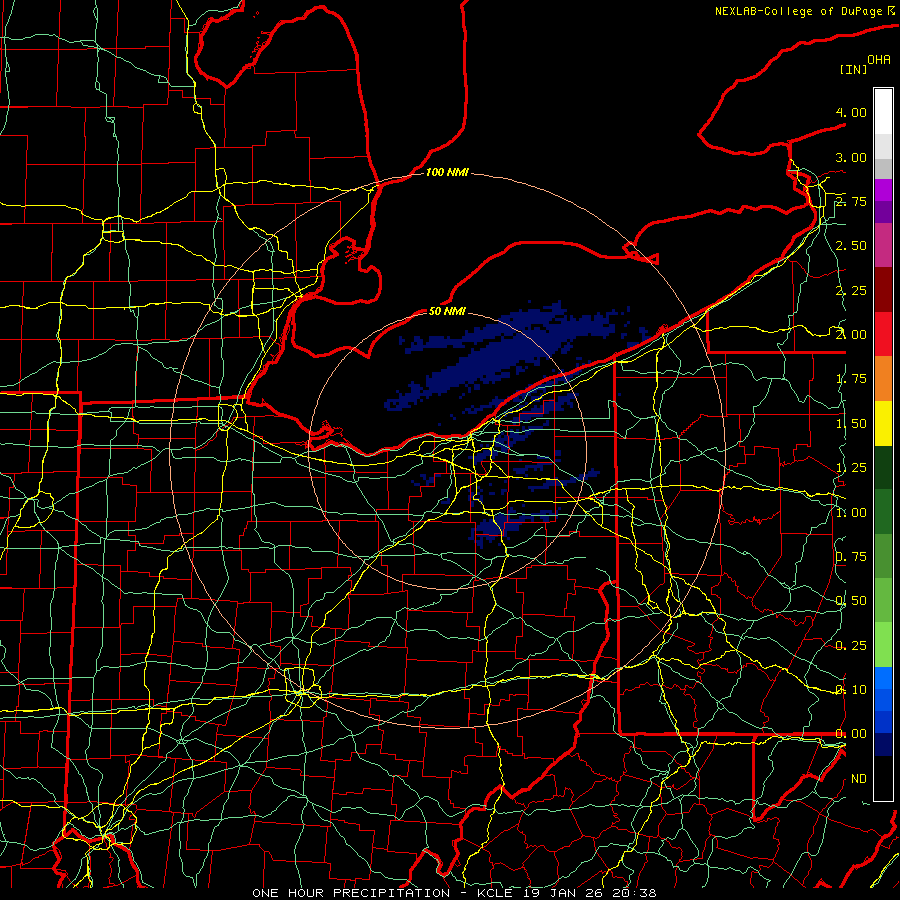Click the OHA product label above the legend
This screenshot has height=900, width=900.
pyautogui.click(x=879, y=59)
